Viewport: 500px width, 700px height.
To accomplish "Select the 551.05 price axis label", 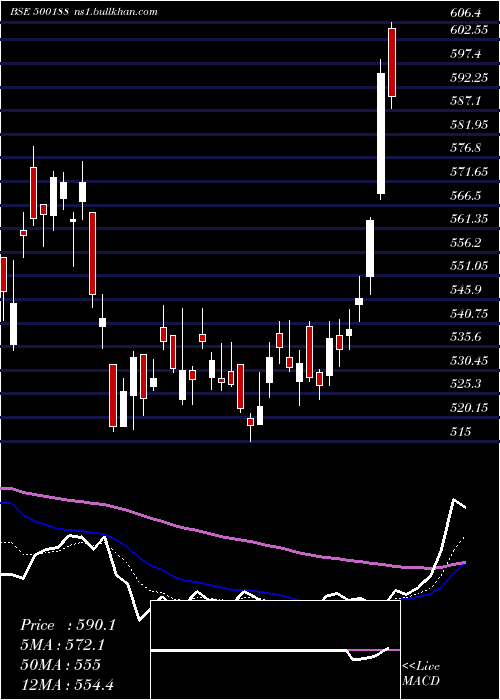I will [x=469, y=266].
